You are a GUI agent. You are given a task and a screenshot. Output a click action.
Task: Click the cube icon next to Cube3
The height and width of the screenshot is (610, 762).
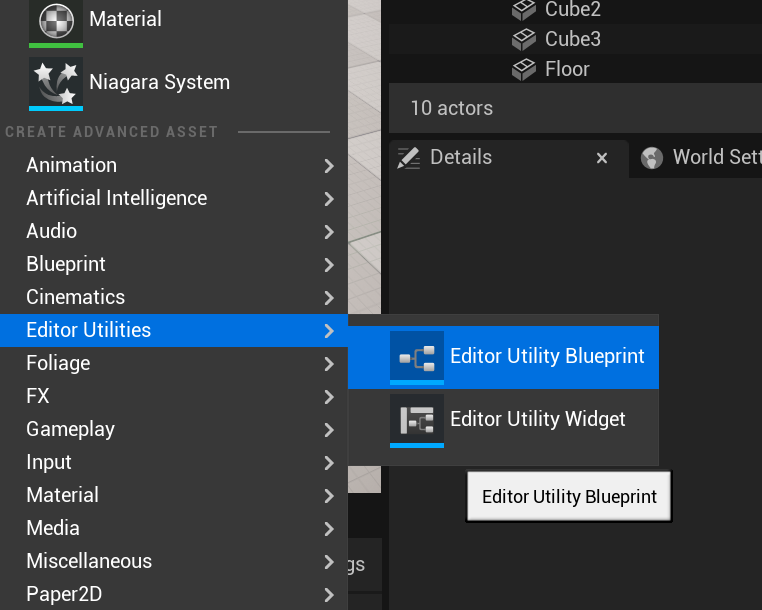(524, 40)
